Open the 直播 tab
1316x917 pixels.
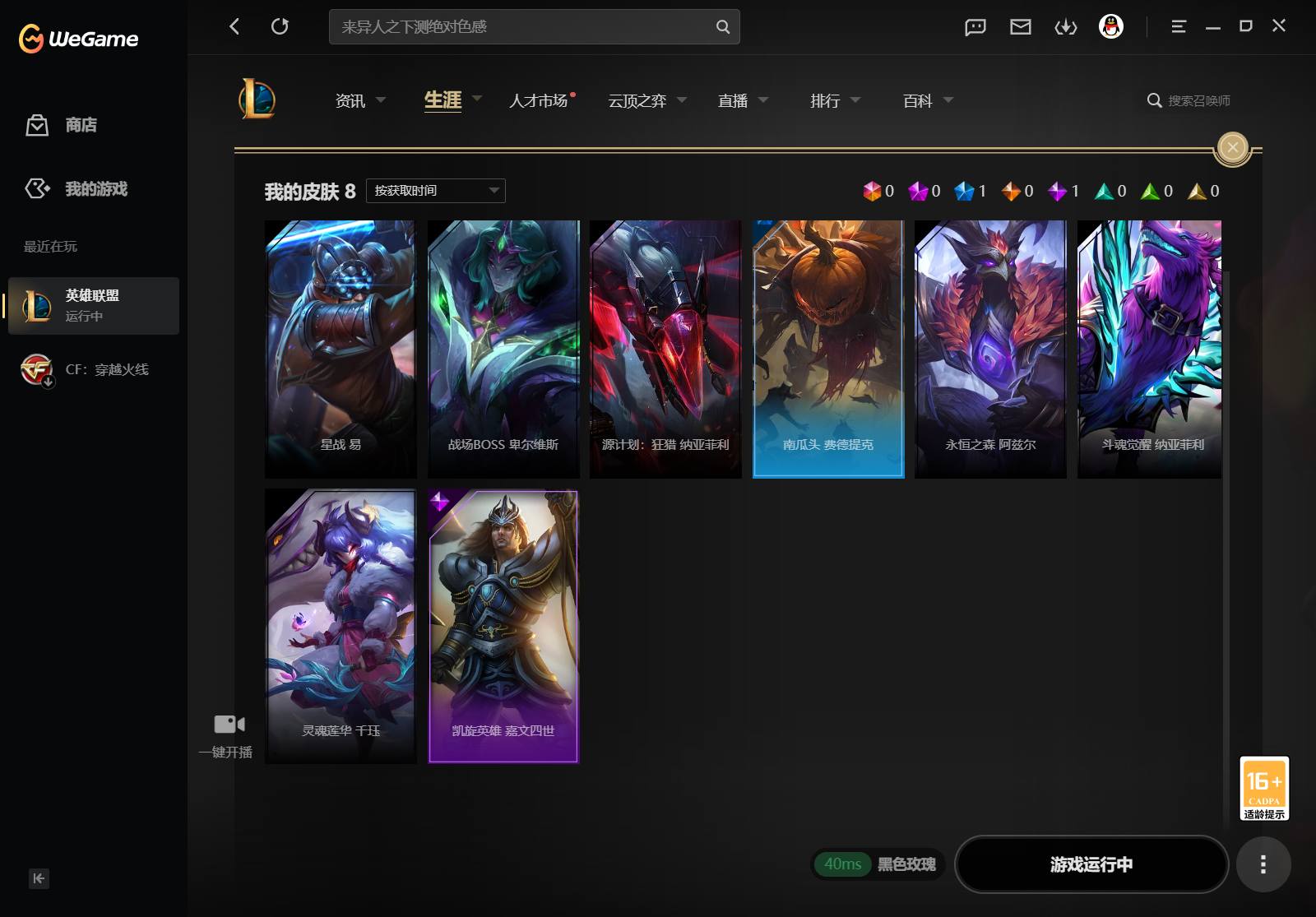click(733, 100)
